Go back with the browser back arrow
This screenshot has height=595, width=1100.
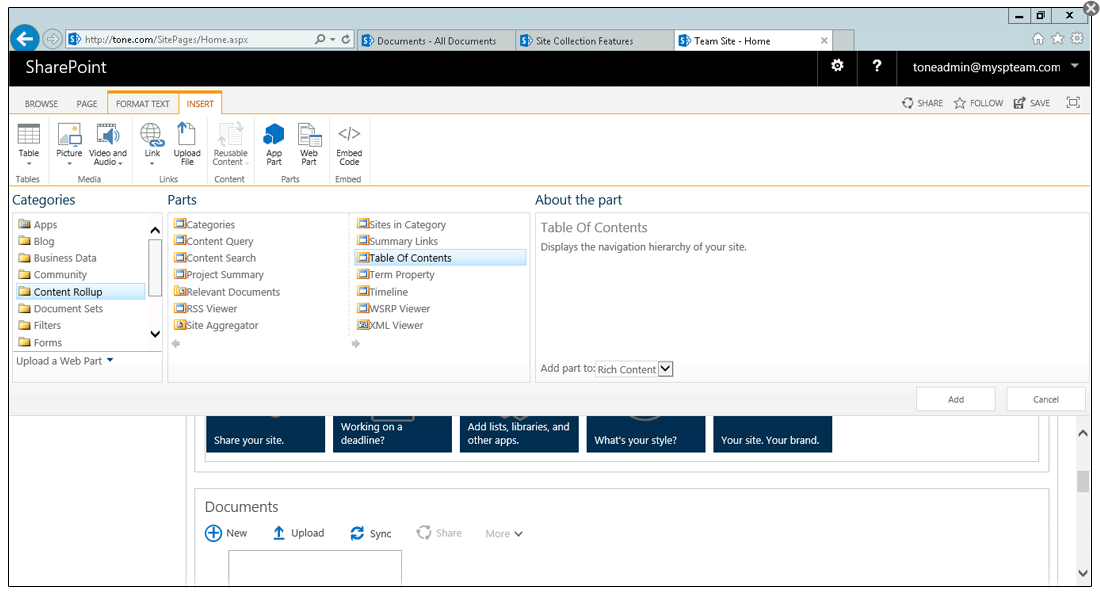click(25, 39)
